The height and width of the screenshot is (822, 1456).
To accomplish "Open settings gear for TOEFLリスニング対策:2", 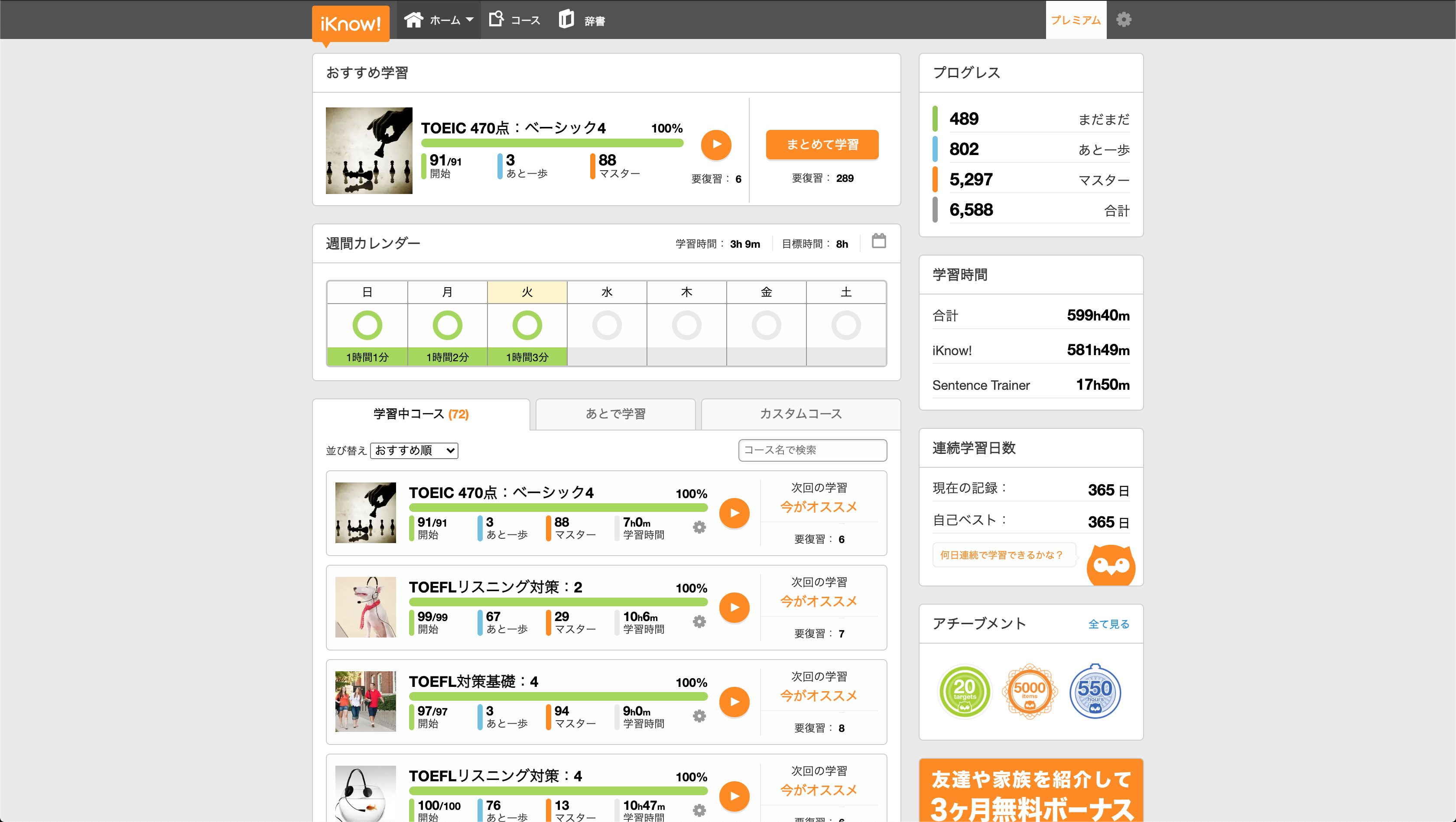I will pyautogui.click(x=699, y=621).
